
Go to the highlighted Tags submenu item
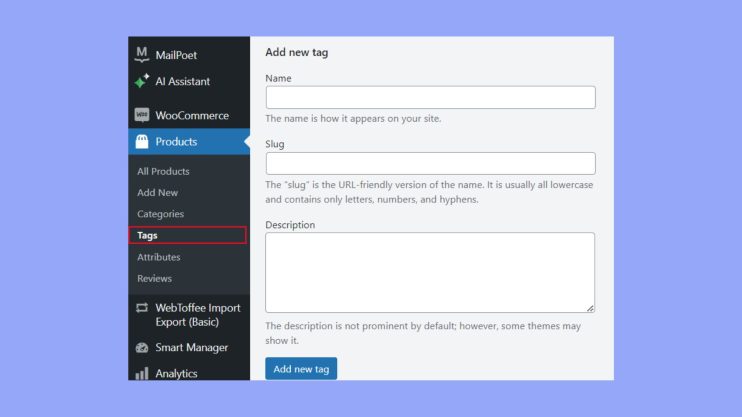148,236
